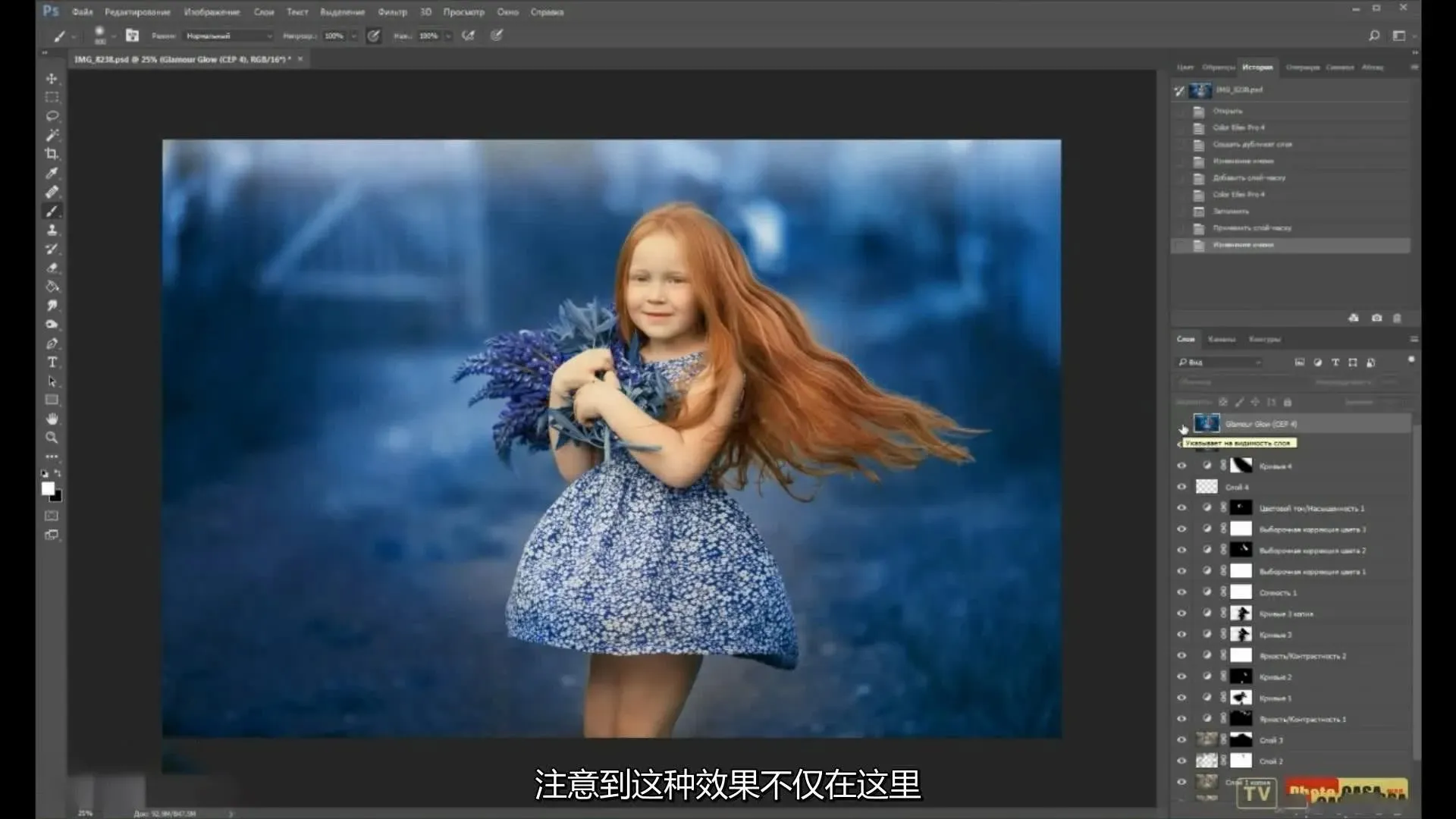This screenshot has width=1456, height=819.
Task: Select the Clone Stamp tool
Action: point(52,230)
